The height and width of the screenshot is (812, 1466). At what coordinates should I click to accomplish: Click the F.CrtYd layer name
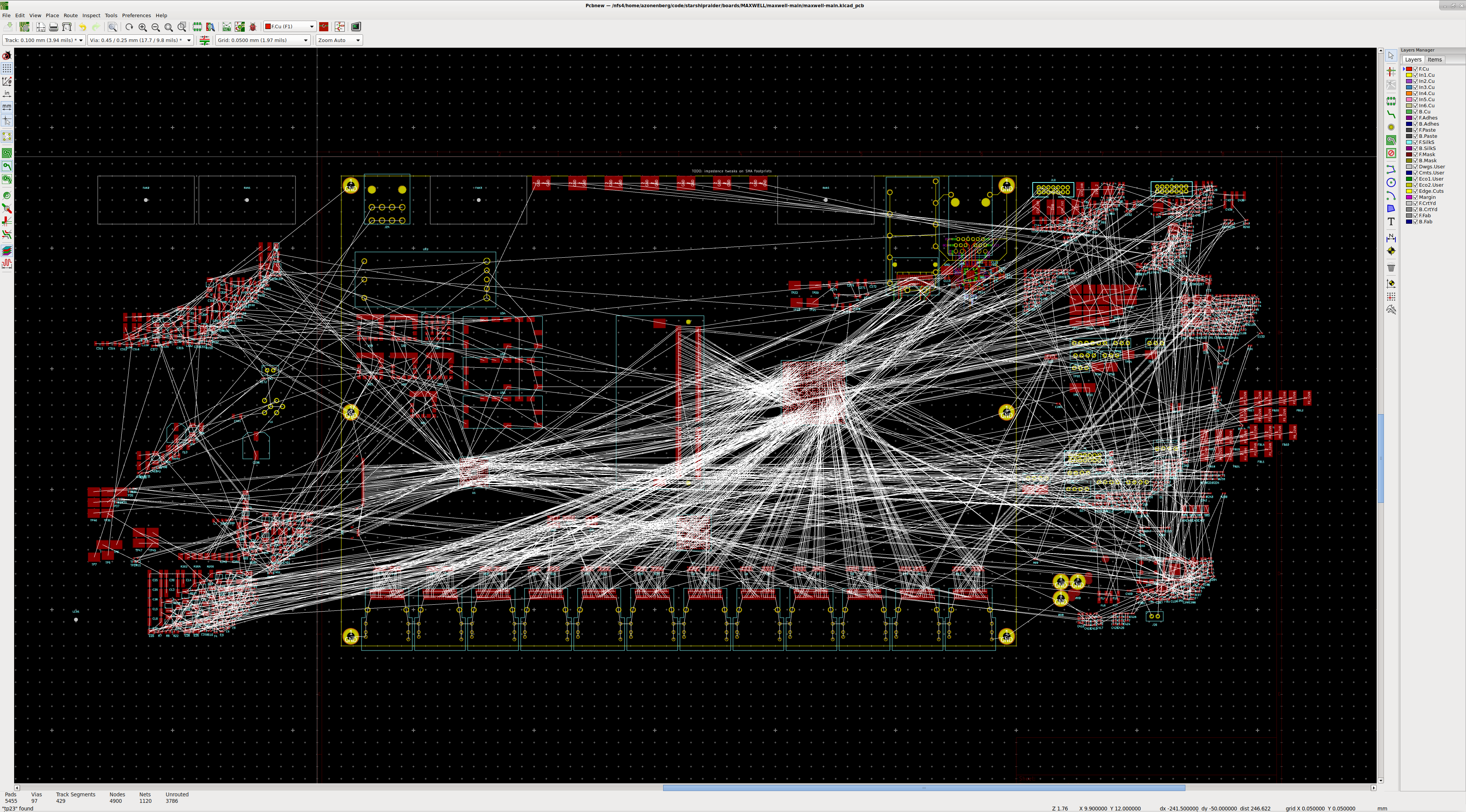pos(1427,203)
